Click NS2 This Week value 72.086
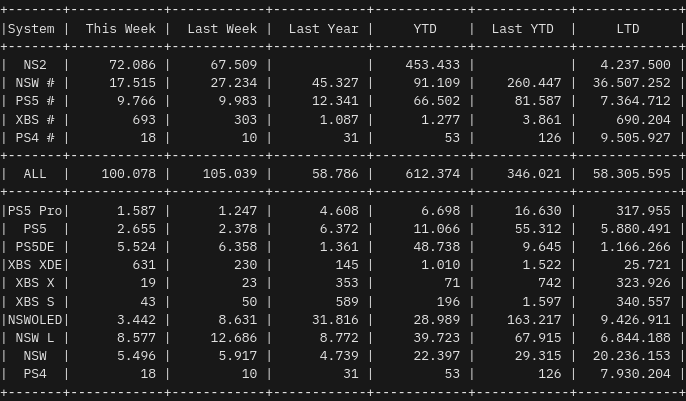The width and height of the screenshot is (686, 401). coord(133,65)
